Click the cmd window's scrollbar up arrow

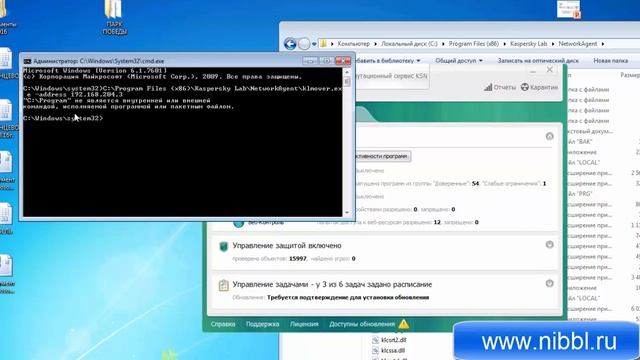tap(347, 72)
